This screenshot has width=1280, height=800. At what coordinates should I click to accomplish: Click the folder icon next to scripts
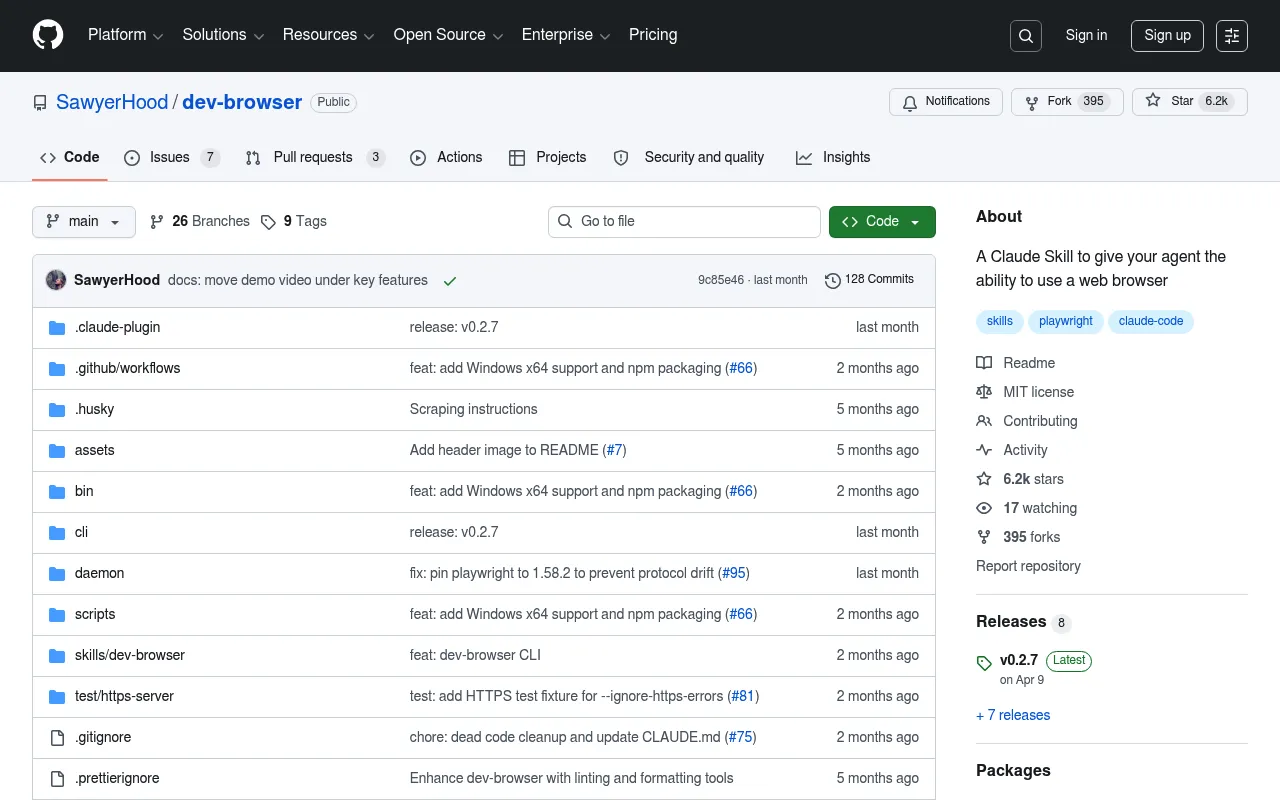coord(57,615)
